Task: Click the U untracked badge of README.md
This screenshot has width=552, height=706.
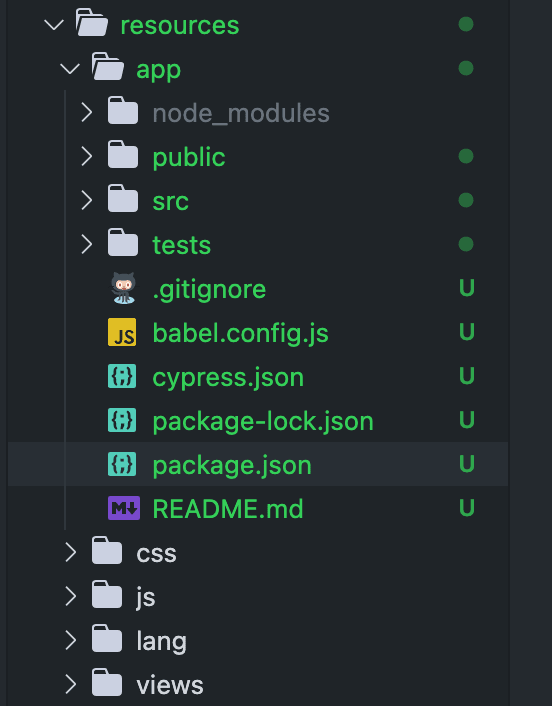Action: pyautogui.click(x=467, y=508)
